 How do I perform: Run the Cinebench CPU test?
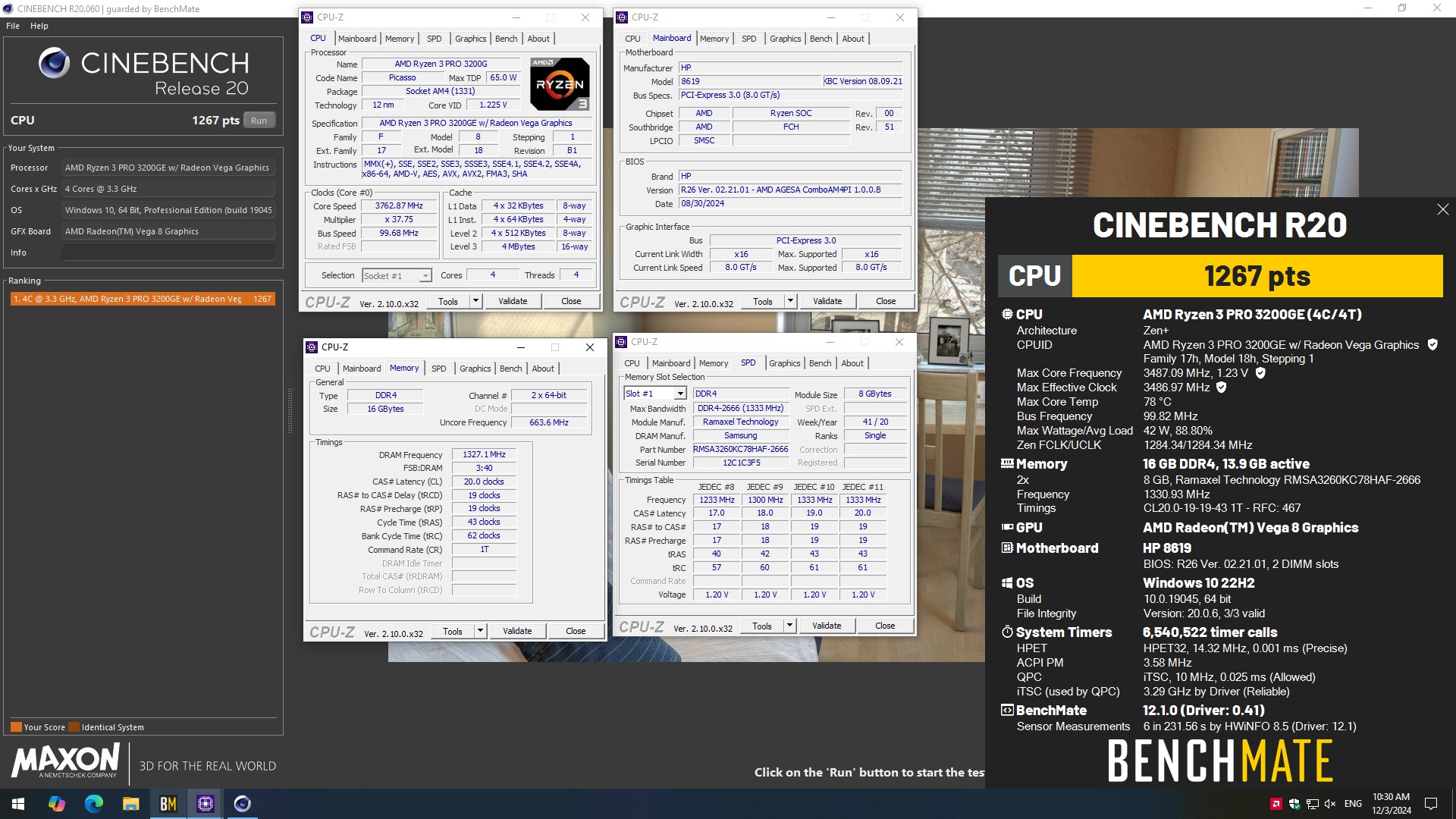pos(259,121)
